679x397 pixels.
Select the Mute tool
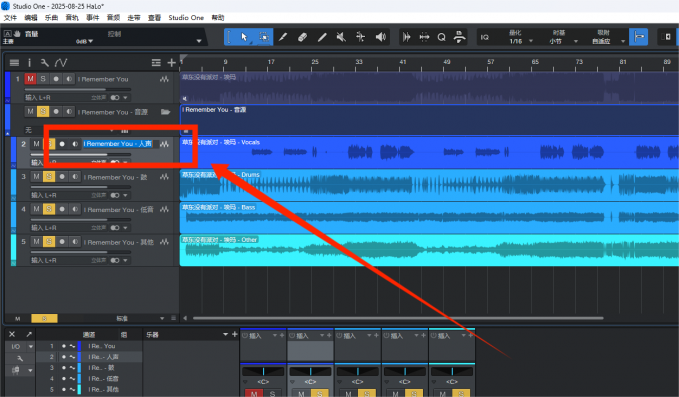pyautogui.click(x=341, y=37)
